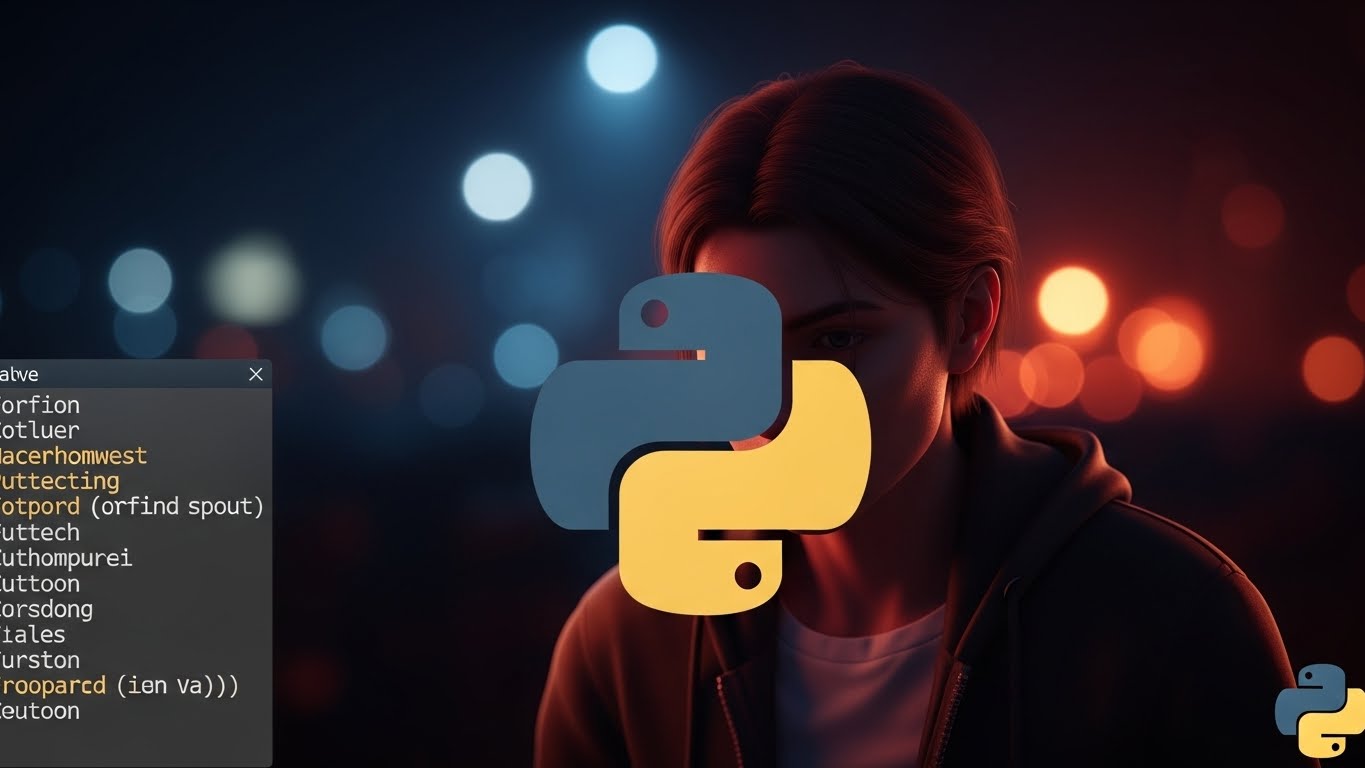
Task: Select 'eutoon' at the bottom of the list
Action: pos(40,711)
